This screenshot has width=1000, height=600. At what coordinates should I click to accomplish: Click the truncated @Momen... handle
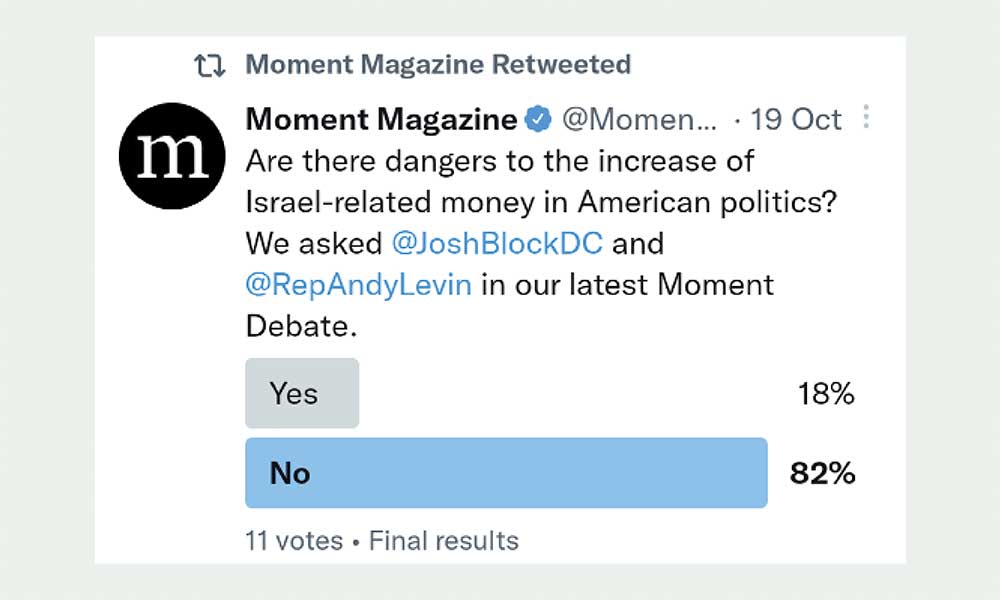pos(639,119)
